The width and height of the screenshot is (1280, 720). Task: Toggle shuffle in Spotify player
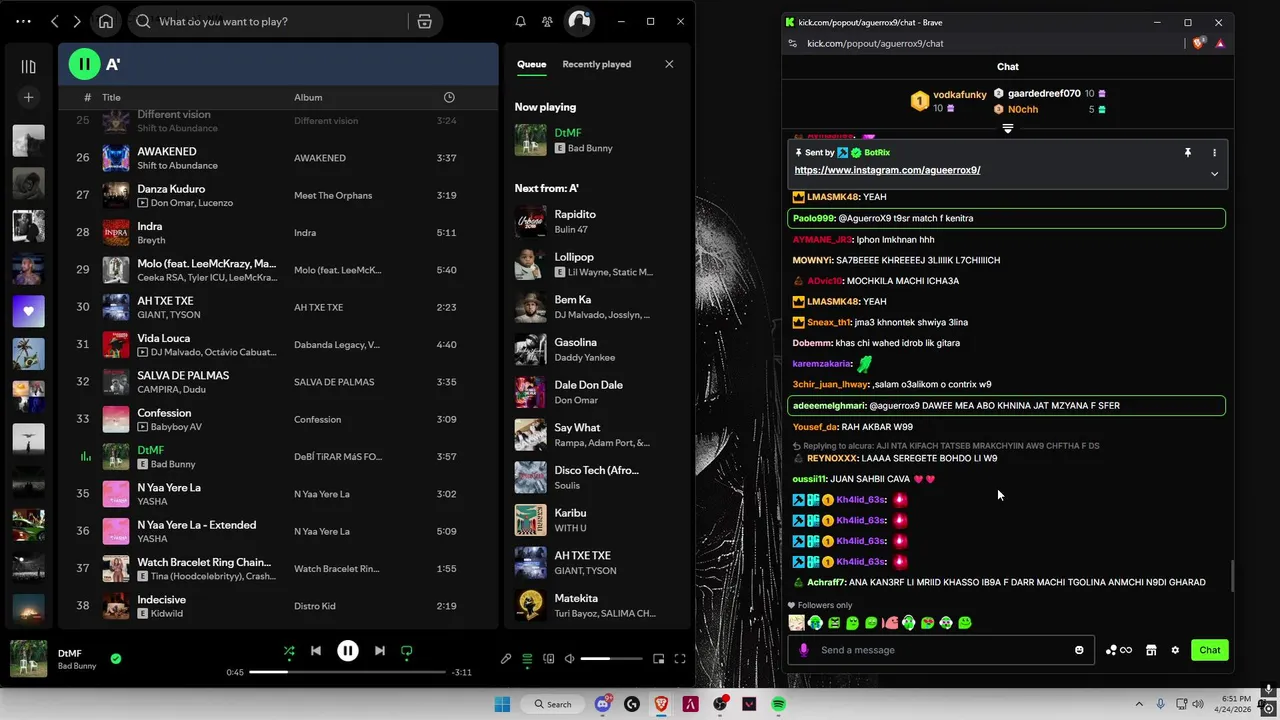[289, 651]
